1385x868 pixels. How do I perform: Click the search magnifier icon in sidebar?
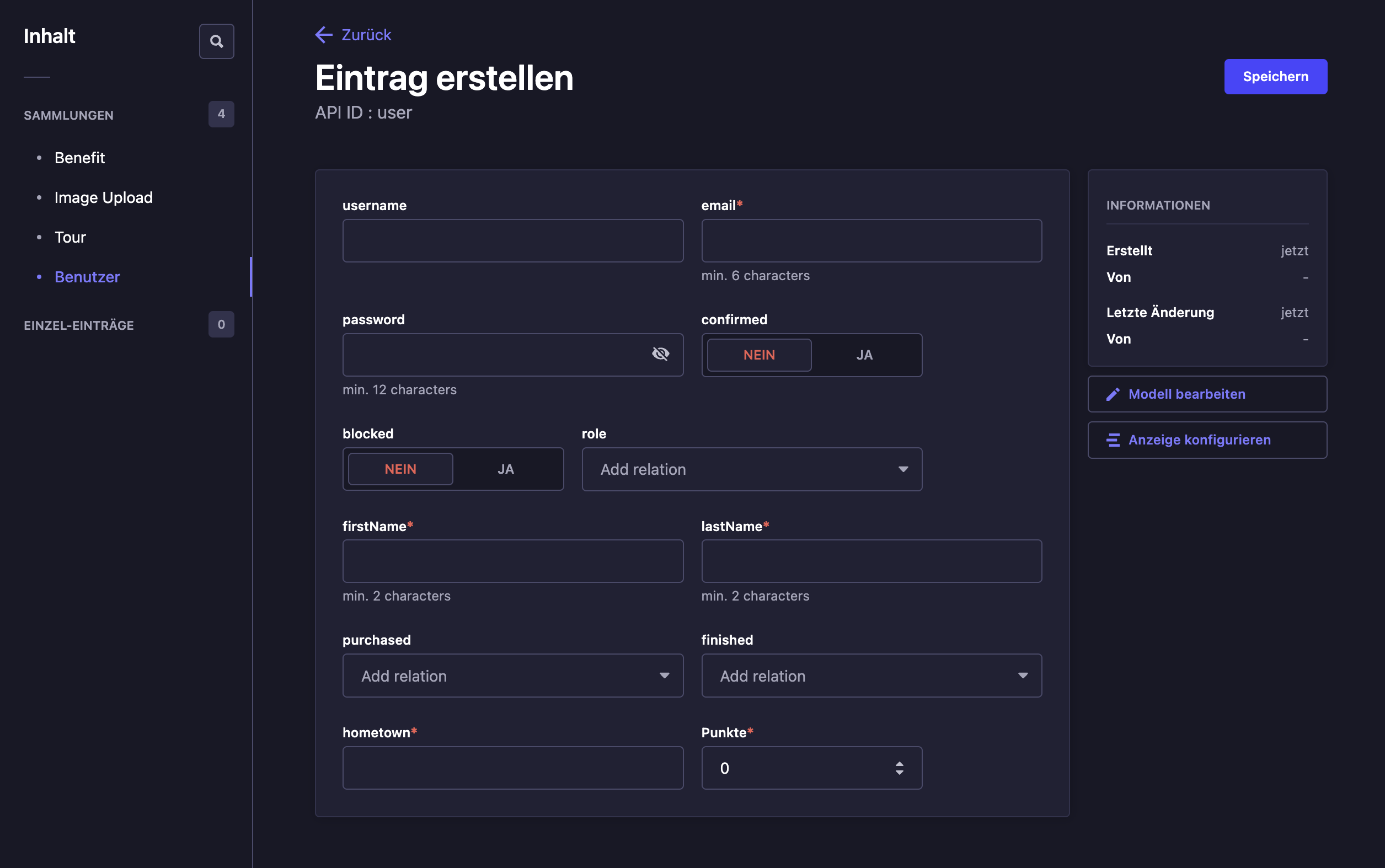[x=216, y=41]
